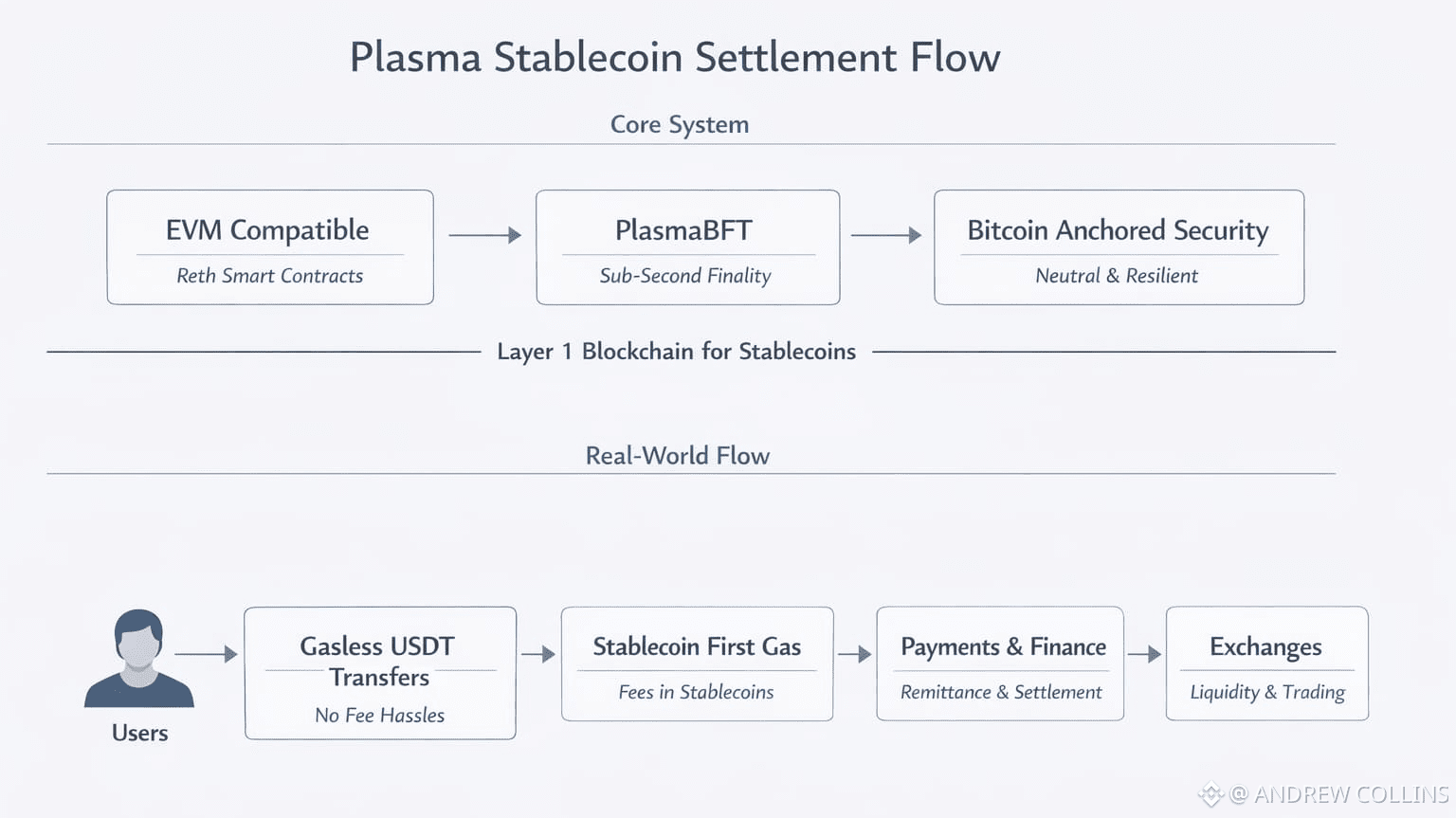Select the Exchanges box
1456x818 pixels.
[1266, 663]
